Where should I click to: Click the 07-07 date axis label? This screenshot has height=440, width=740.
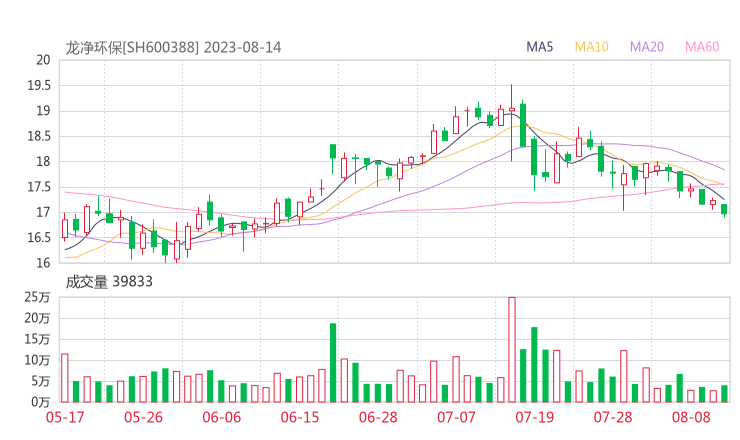pos(456,417)
